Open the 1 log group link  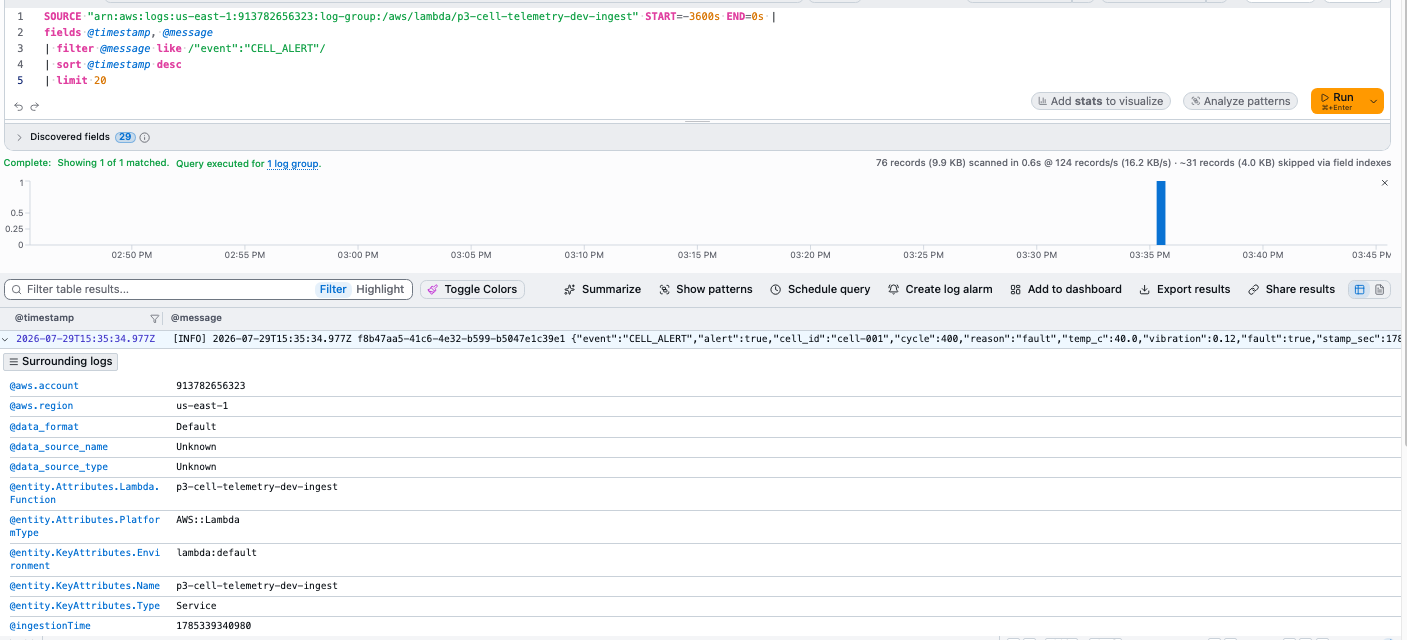[293, 163]
